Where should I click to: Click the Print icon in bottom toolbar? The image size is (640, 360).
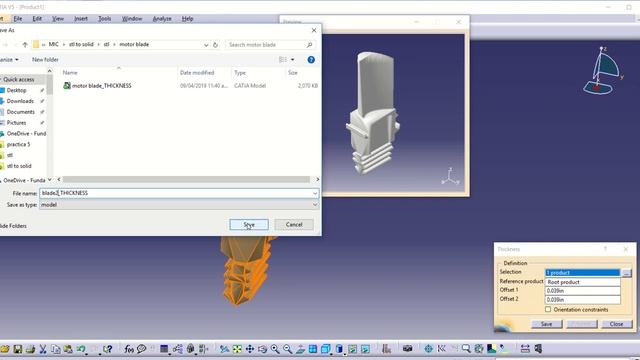(30, 349)
